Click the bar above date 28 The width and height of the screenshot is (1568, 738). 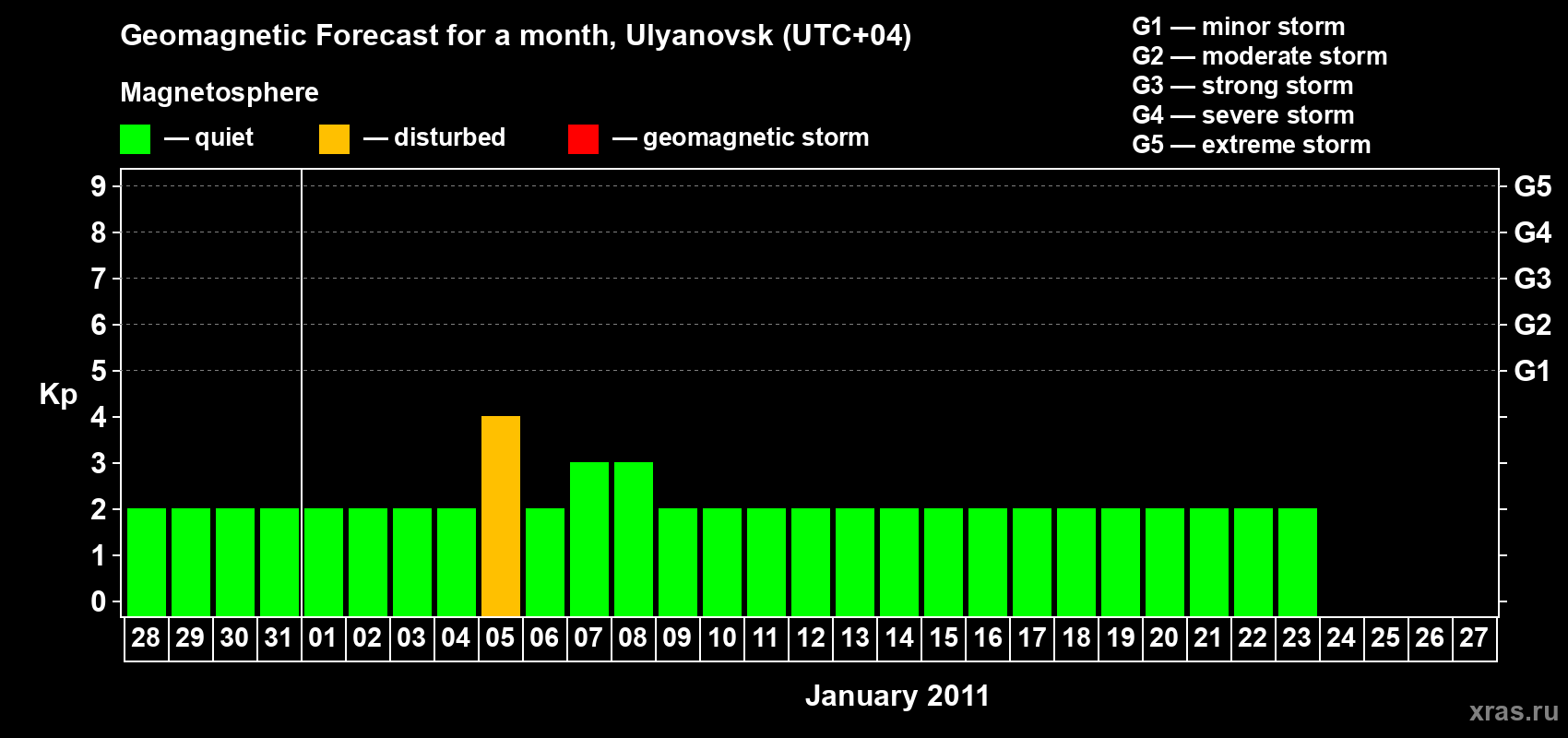coord(147,562)
